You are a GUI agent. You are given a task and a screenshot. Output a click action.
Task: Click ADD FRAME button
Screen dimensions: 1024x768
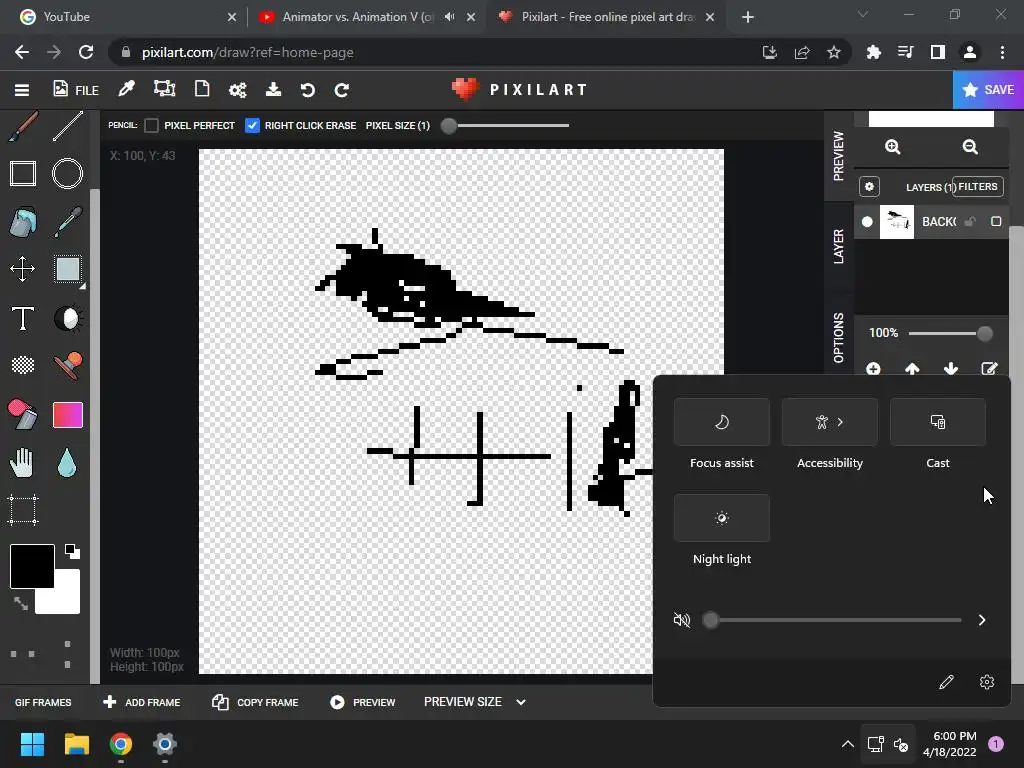(x=142, y=702)
